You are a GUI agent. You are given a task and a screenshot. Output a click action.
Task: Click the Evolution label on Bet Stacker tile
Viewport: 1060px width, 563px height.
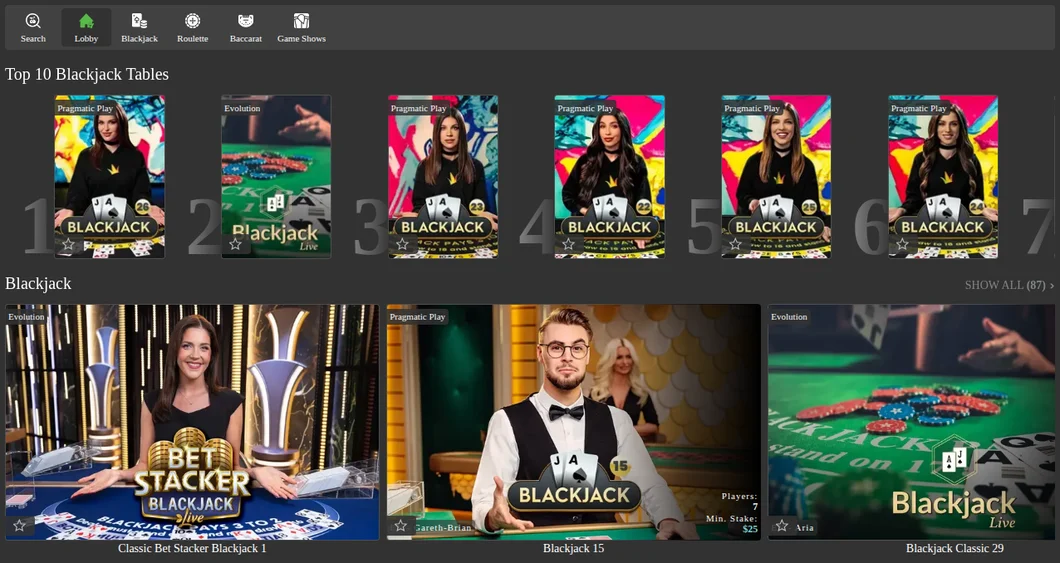[x=26, y=316]
